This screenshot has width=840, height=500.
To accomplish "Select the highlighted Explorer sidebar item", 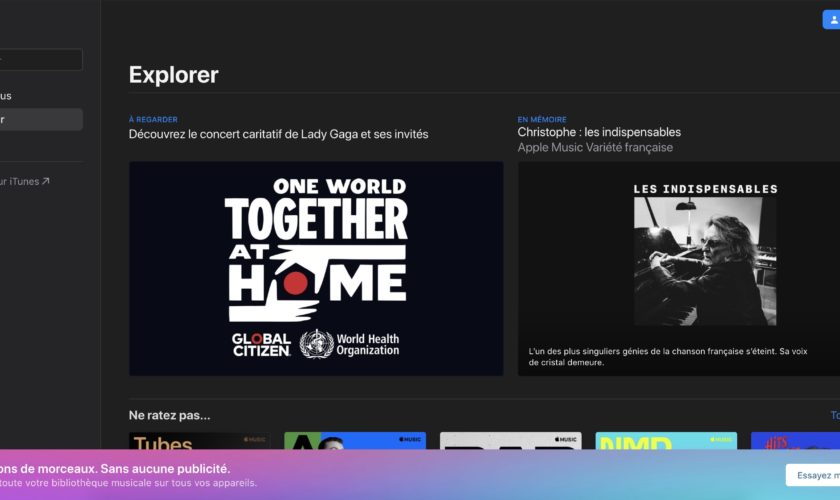I will pyautogui.click(x=41, y=120).
